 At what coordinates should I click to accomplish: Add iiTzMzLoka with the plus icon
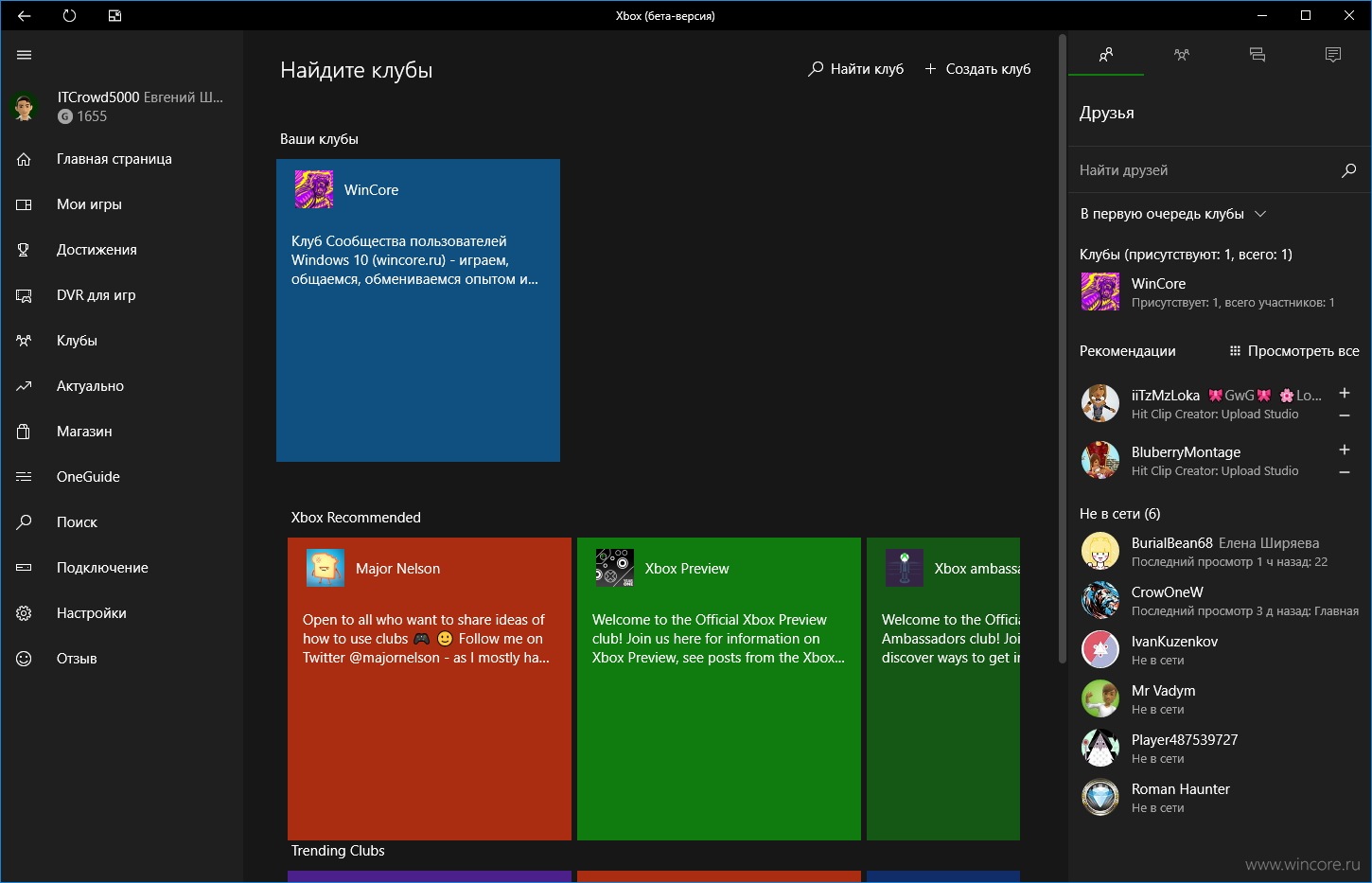1345,394
